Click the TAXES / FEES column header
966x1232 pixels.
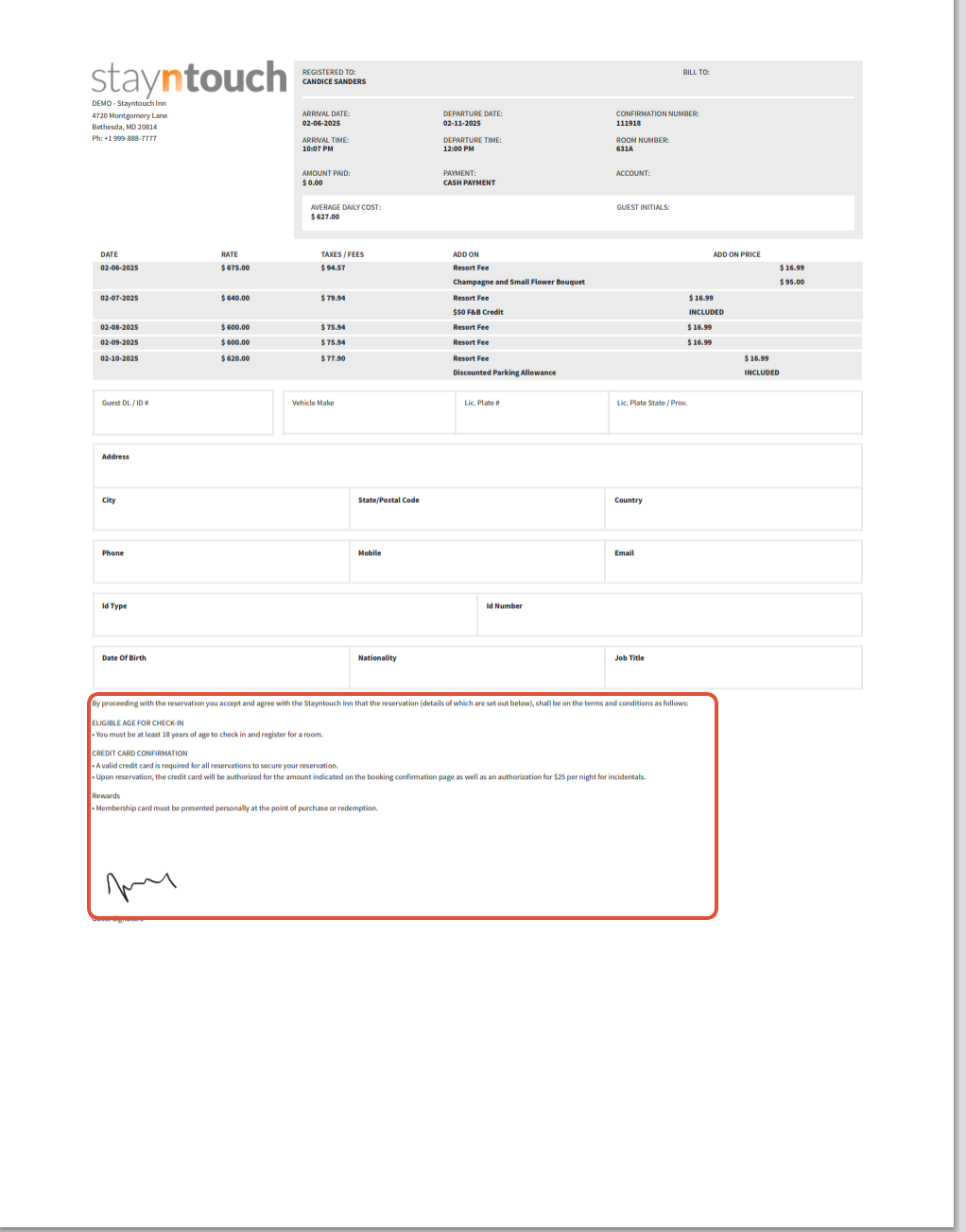coord(342,254)
